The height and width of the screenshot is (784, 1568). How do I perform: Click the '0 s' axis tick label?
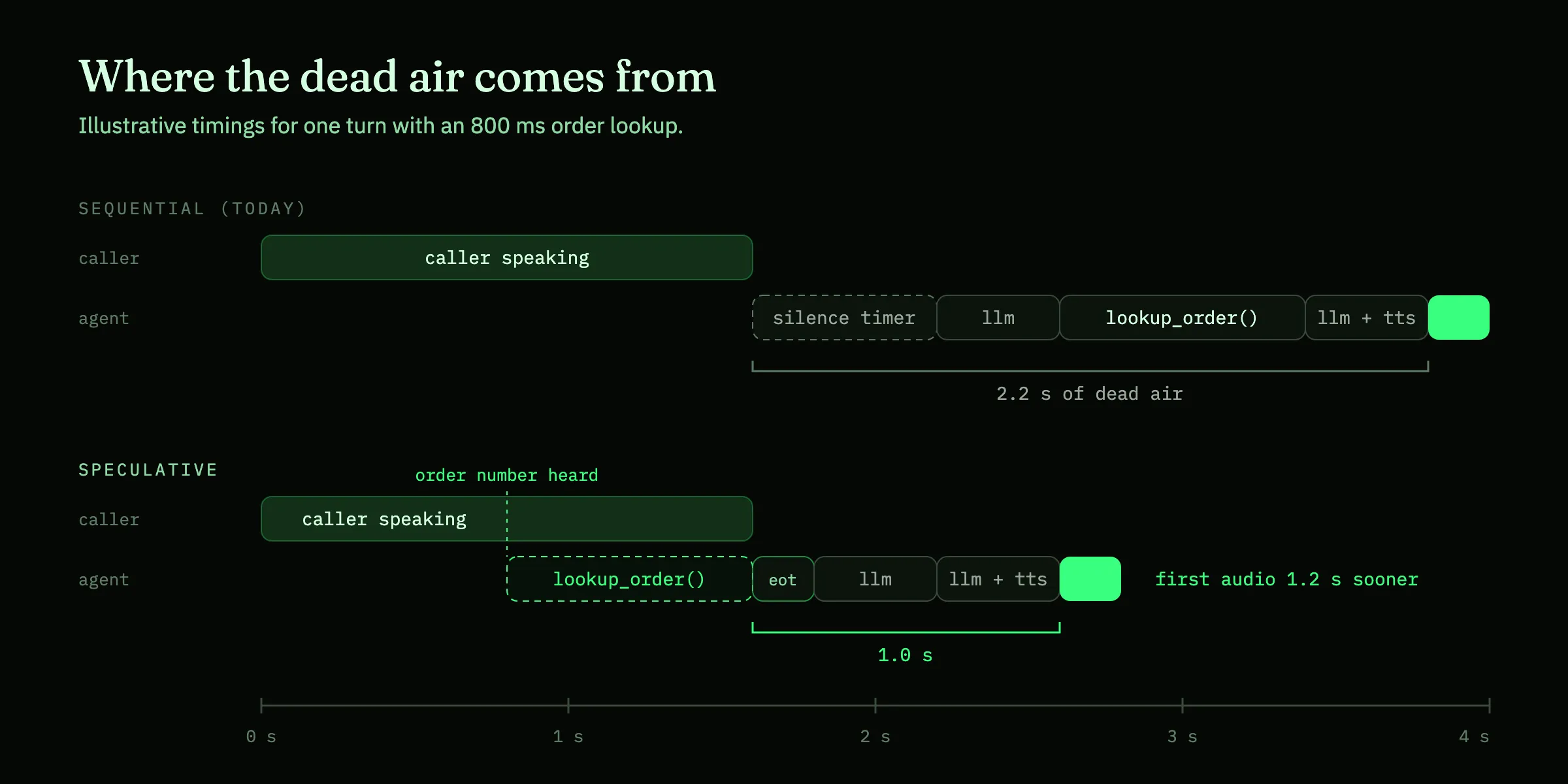(x=261, y=737)
